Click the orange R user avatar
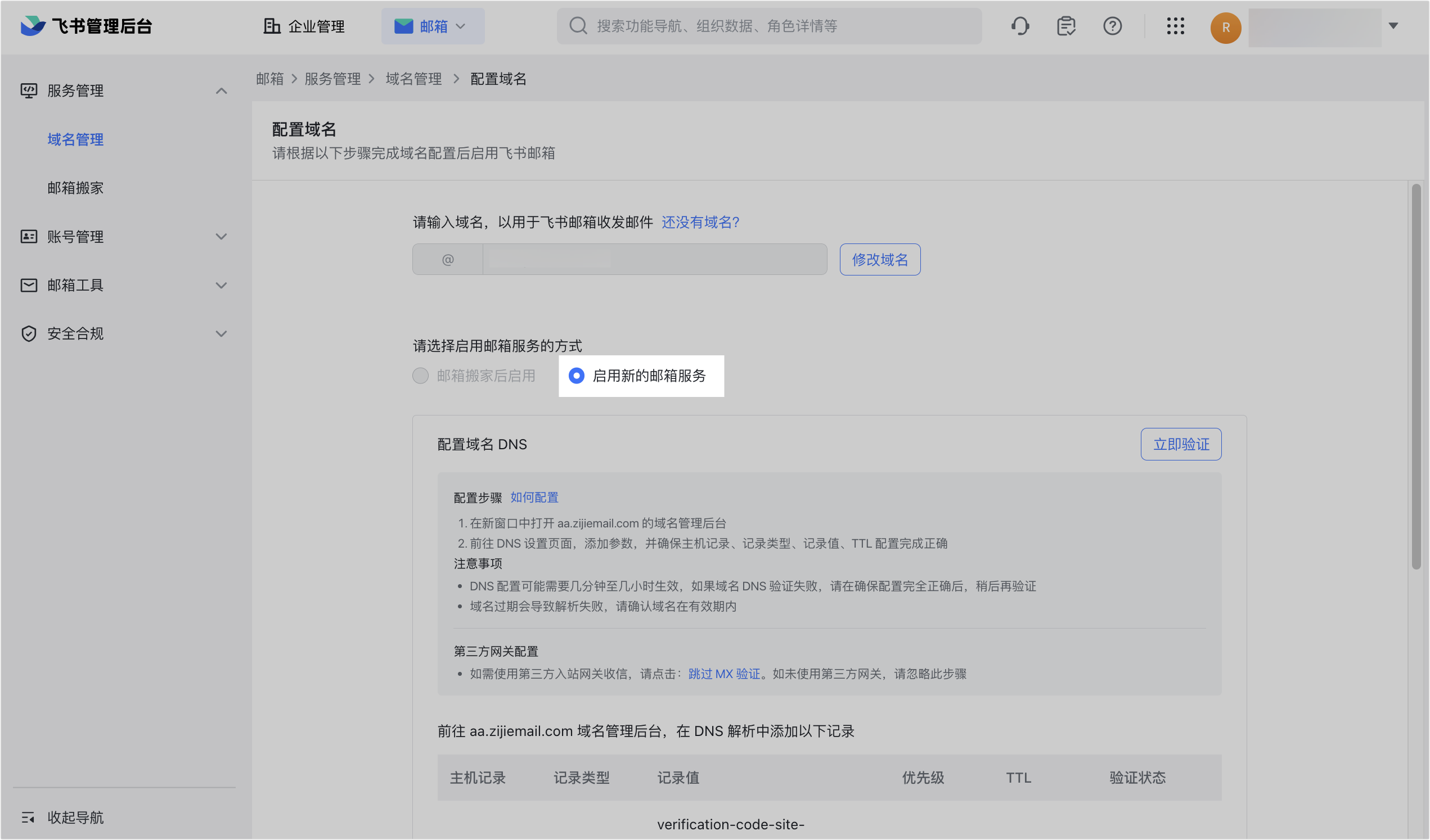This screenshot has width=1430, height=840. (1225, 27)
